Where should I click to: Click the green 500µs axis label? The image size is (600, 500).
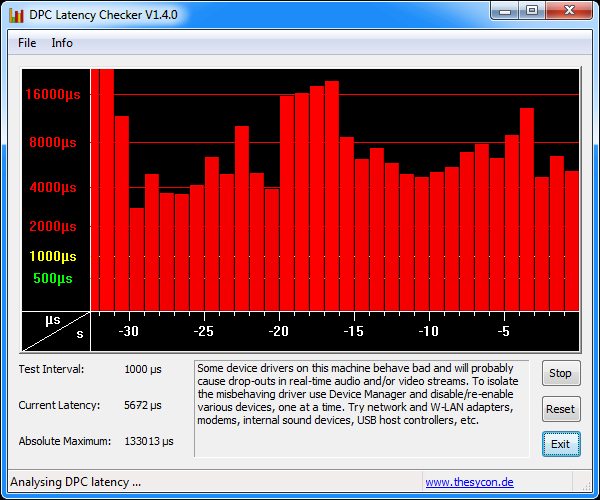pyautogui.click(x=53, y=278)
